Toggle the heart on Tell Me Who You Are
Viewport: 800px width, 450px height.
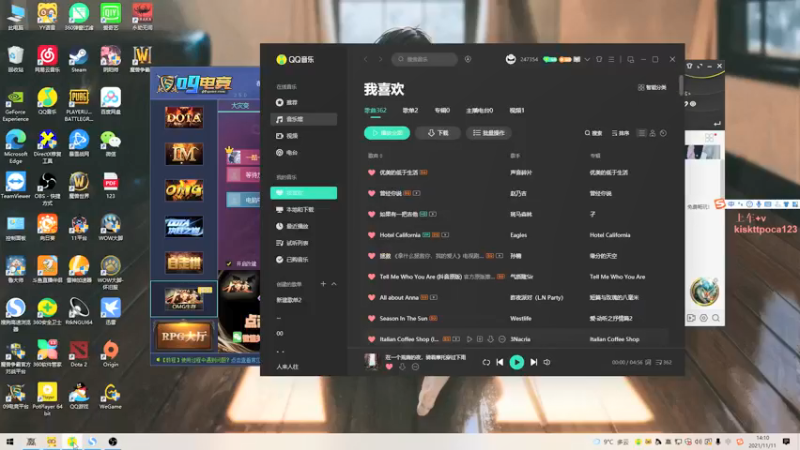click(371, 277)
